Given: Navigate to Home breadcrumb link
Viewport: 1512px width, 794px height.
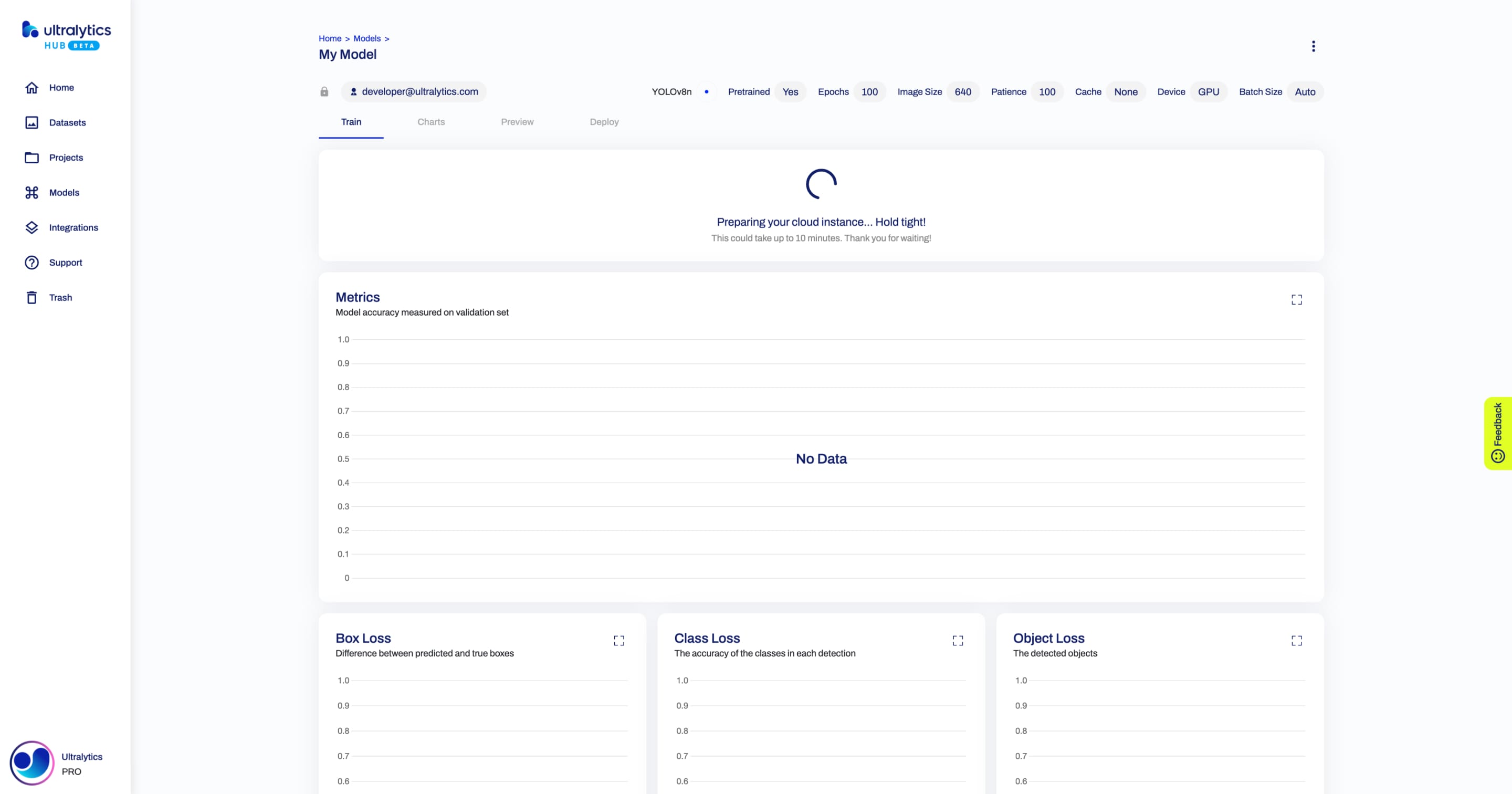Looking at the screenshot, I should pyautogui.click(x=330, y=38).
